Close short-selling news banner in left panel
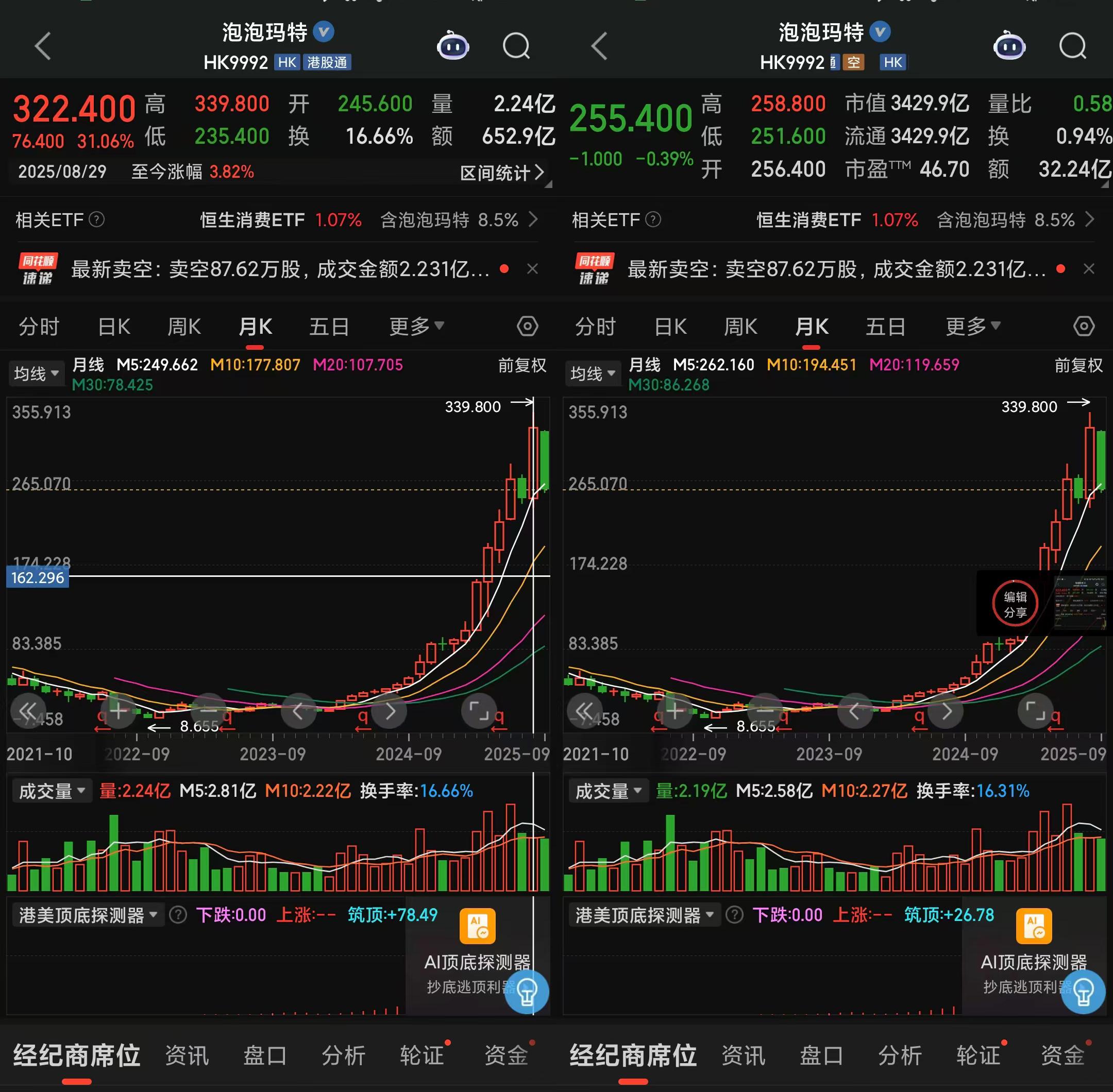This screenshot has width=1113, height=1092. (532, 269)
